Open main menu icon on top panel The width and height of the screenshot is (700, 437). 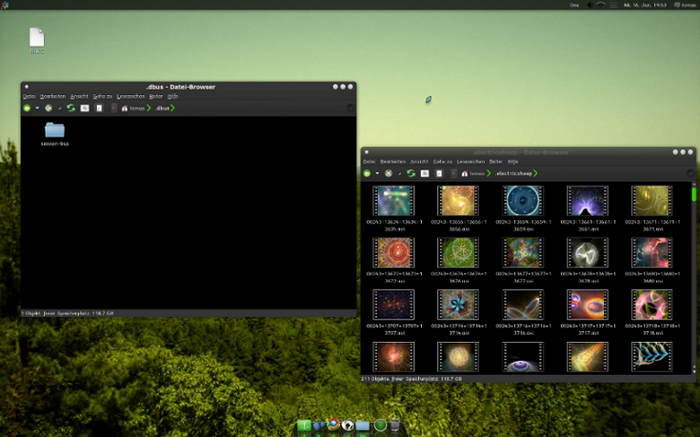click(5, 5)
